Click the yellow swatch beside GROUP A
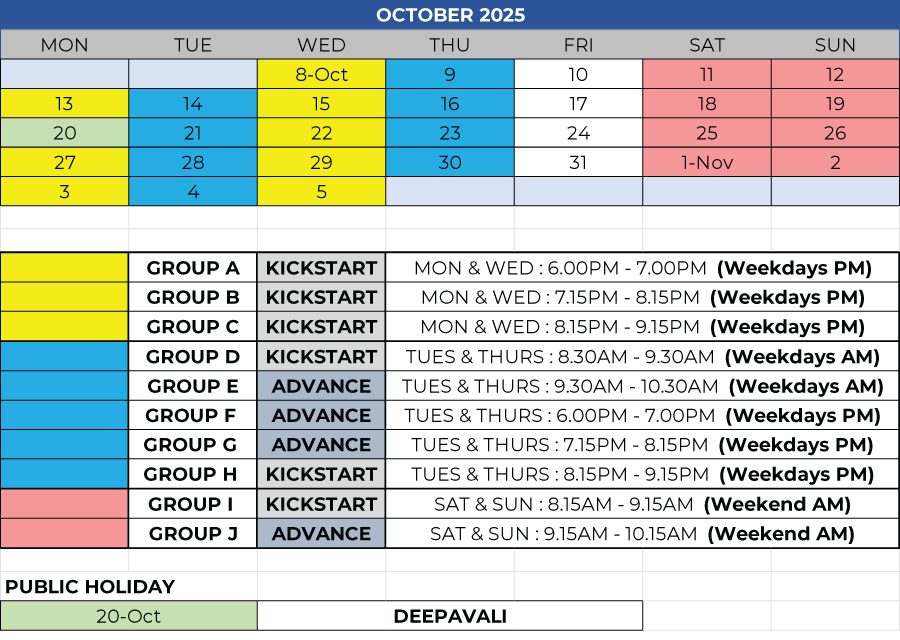 pyautogui.click(x=65, y=268)
